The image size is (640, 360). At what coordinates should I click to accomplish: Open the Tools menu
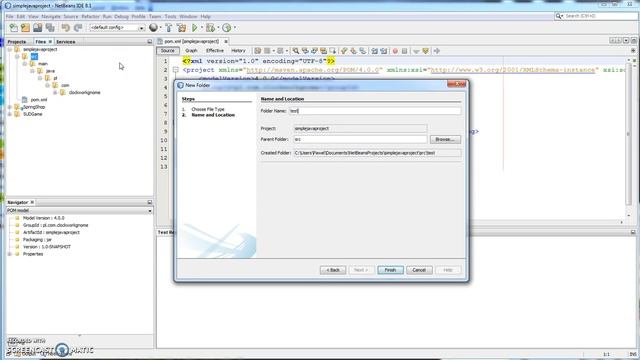(x=170, y=17)
